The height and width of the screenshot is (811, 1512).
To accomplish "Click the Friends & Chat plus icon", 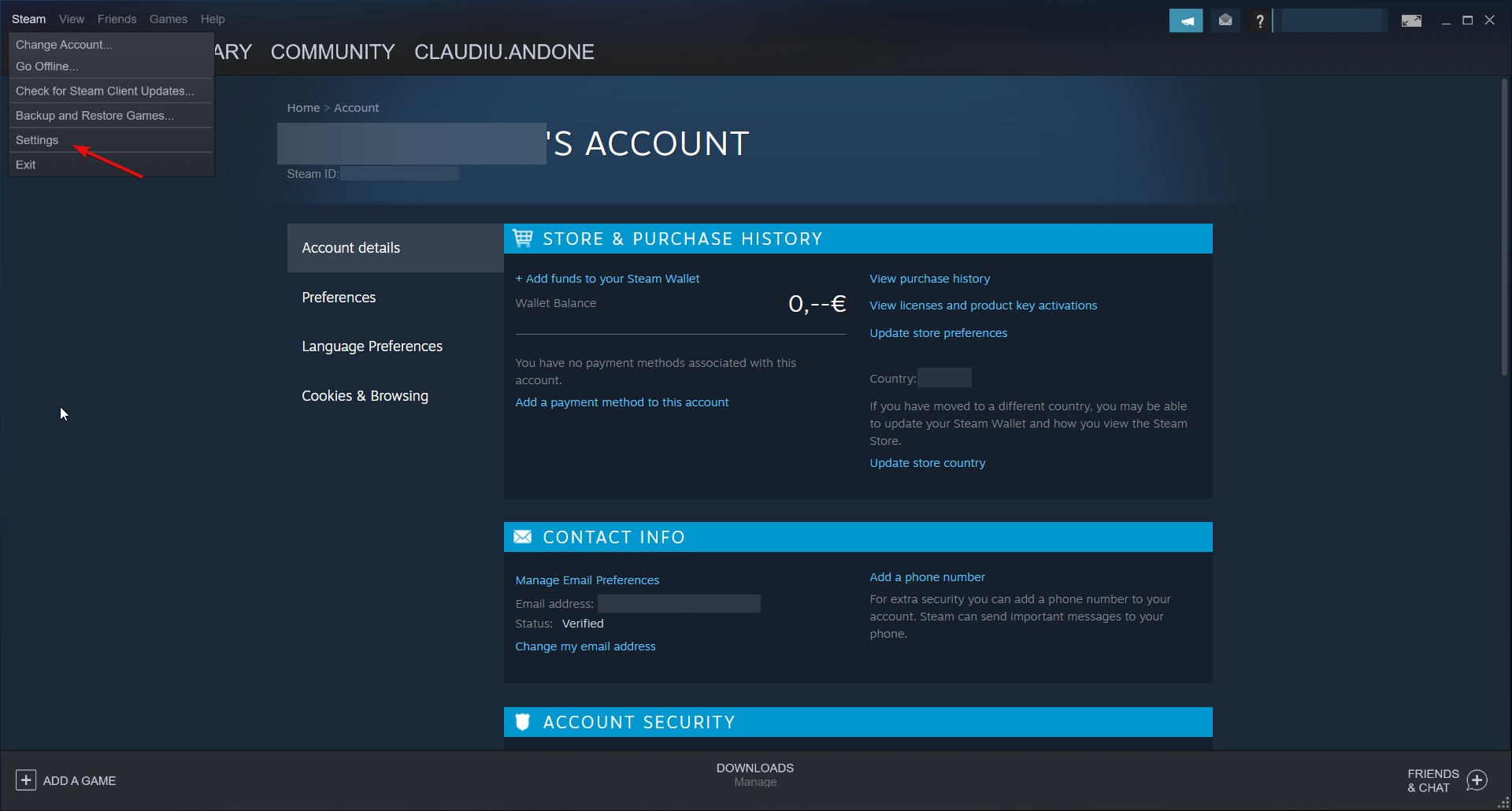I will (x=1477, y=780).
